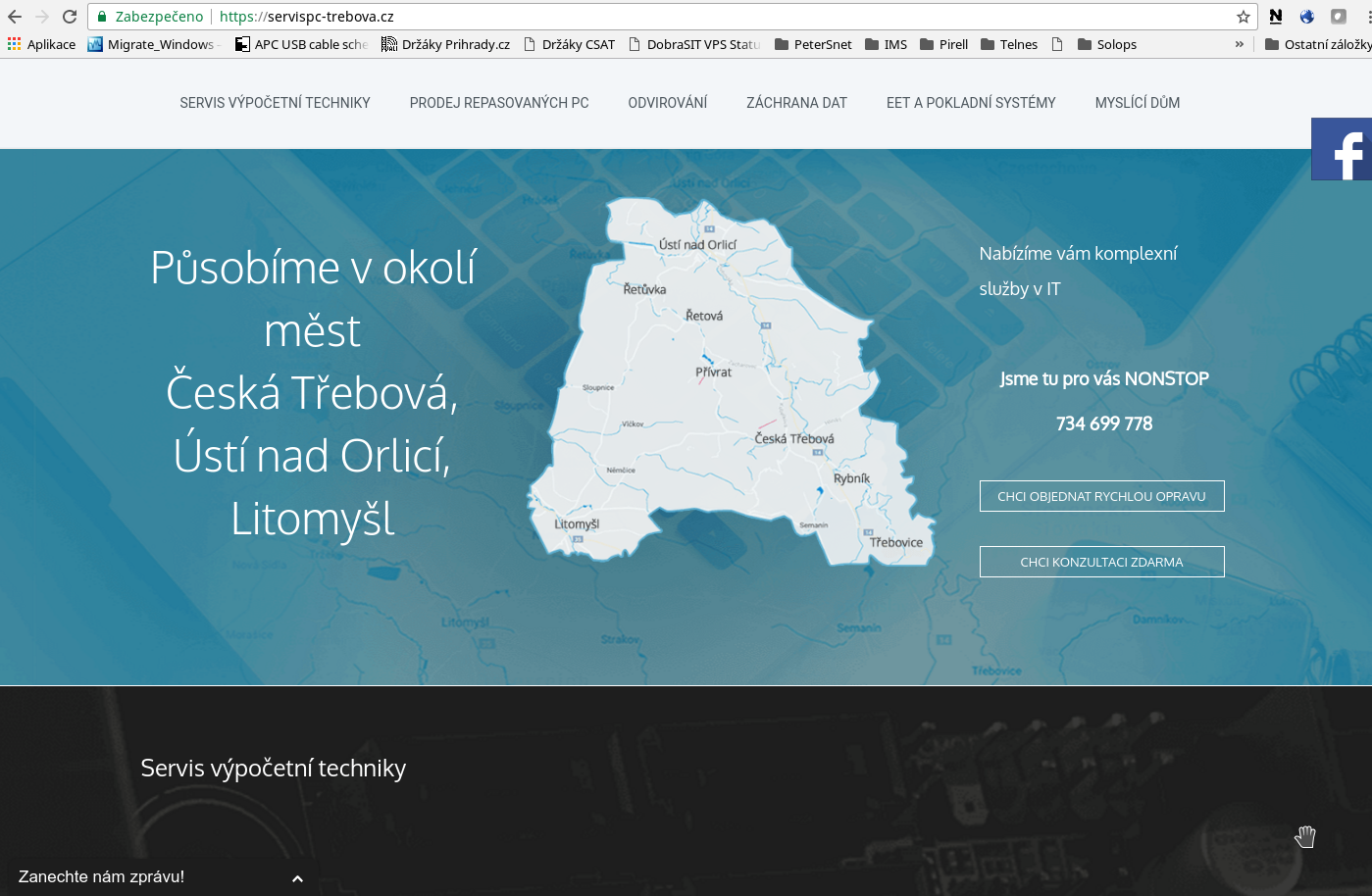The width and height of the screenshot is (1372, 896).
Task: Expand the Telnes bookmark folder
Action: point(1009,44)
